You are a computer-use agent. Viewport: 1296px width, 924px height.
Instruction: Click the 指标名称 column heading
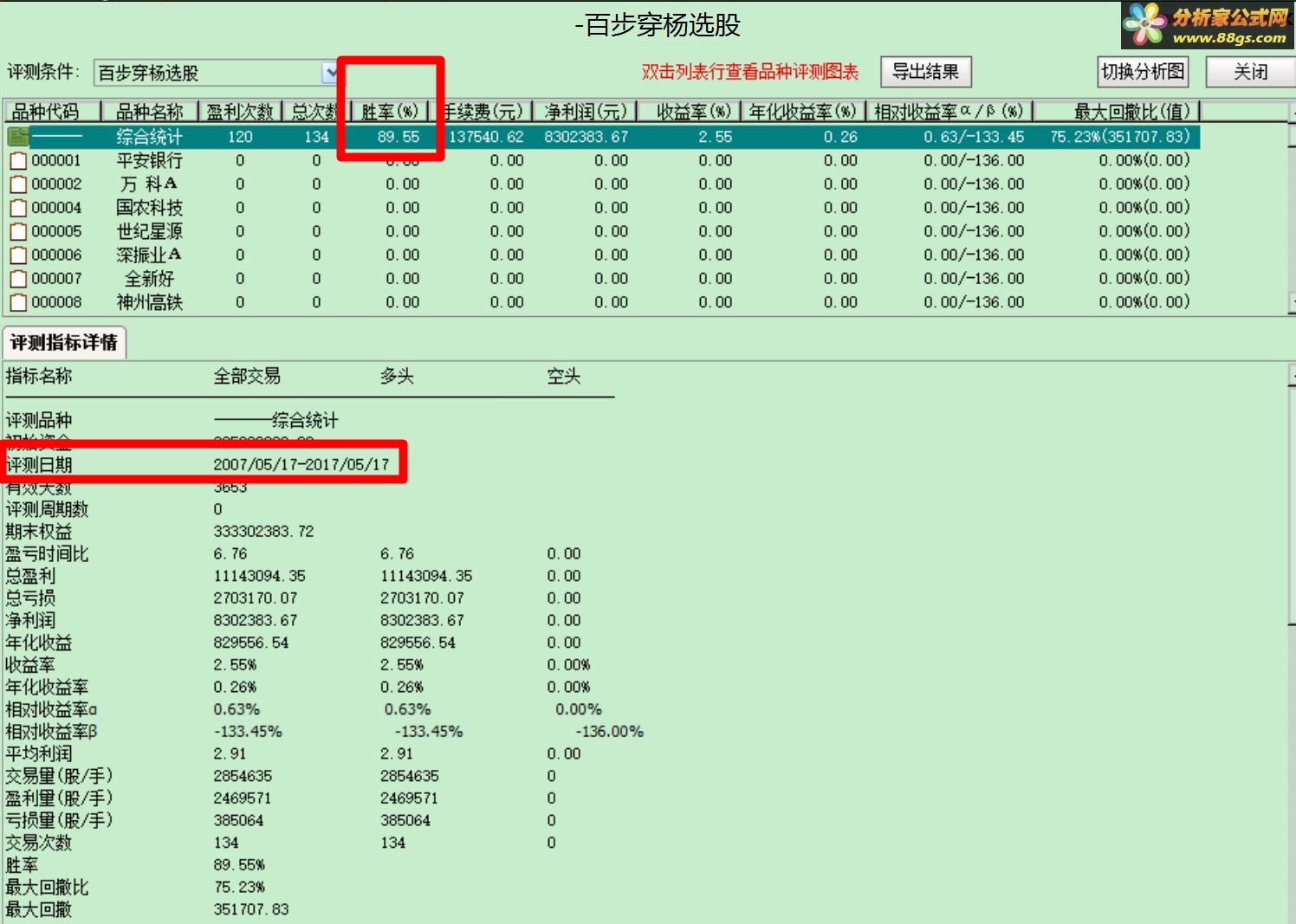39,376
